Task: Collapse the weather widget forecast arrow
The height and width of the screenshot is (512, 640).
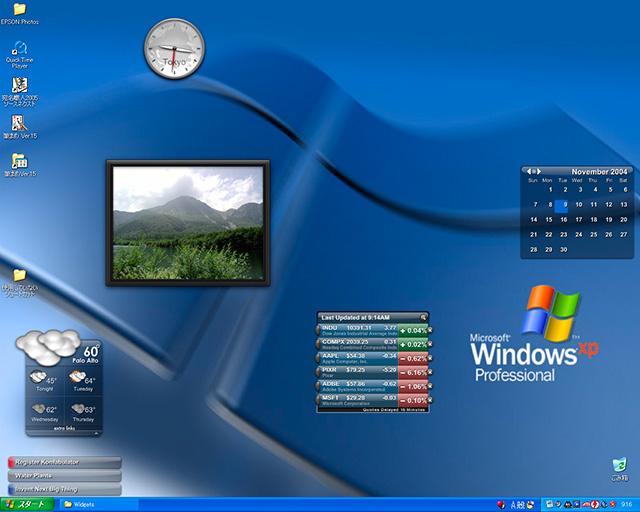Action: (96, 433)
